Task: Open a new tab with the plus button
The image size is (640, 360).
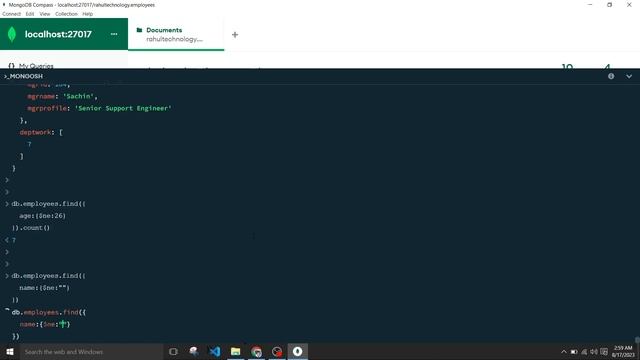Action: tap(235, 35)
